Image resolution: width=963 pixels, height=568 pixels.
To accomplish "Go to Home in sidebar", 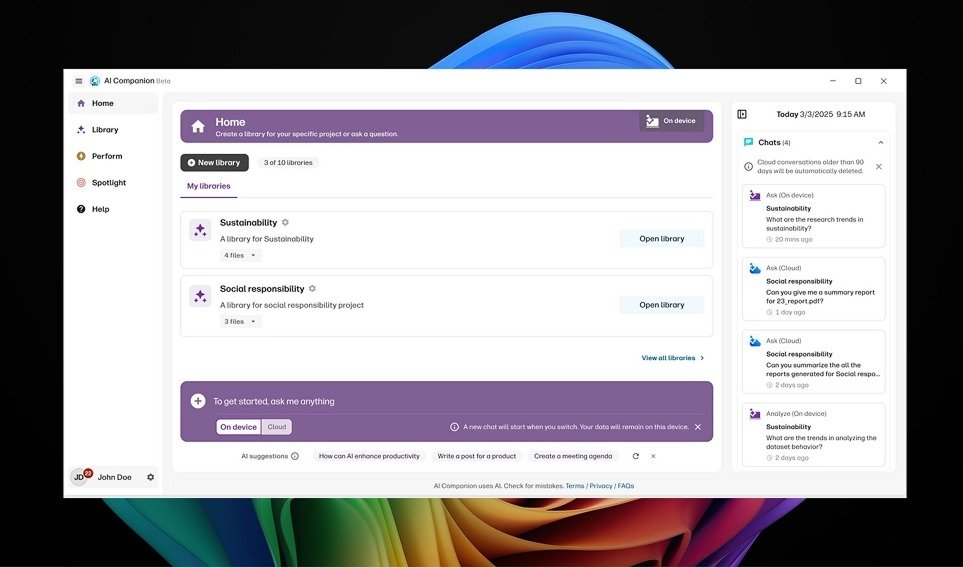I will (x=113, y=103).
